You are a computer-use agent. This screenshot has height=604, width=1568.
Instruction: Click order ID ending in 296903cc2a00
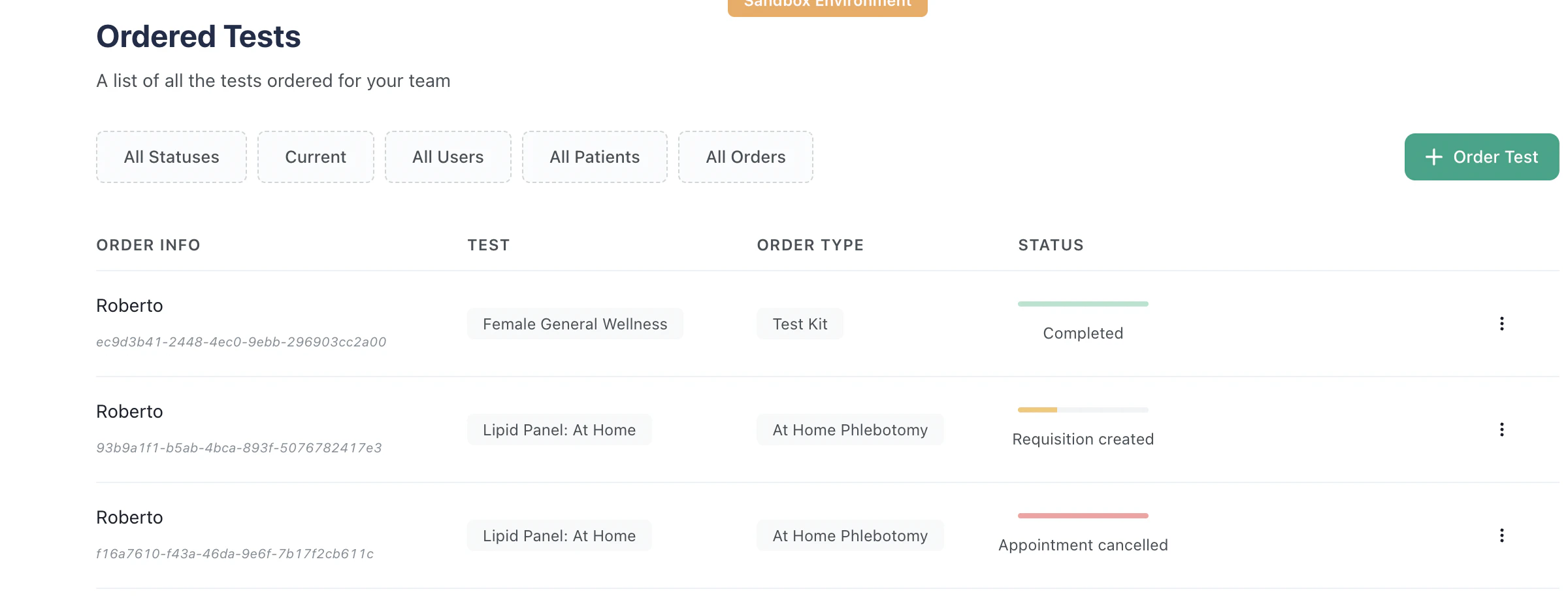(241, 342)
